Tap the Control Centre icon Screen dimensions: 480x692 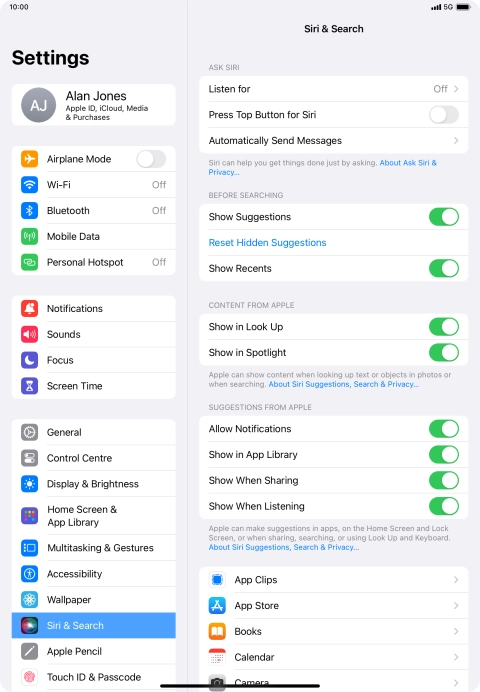(x=30, y=458)
